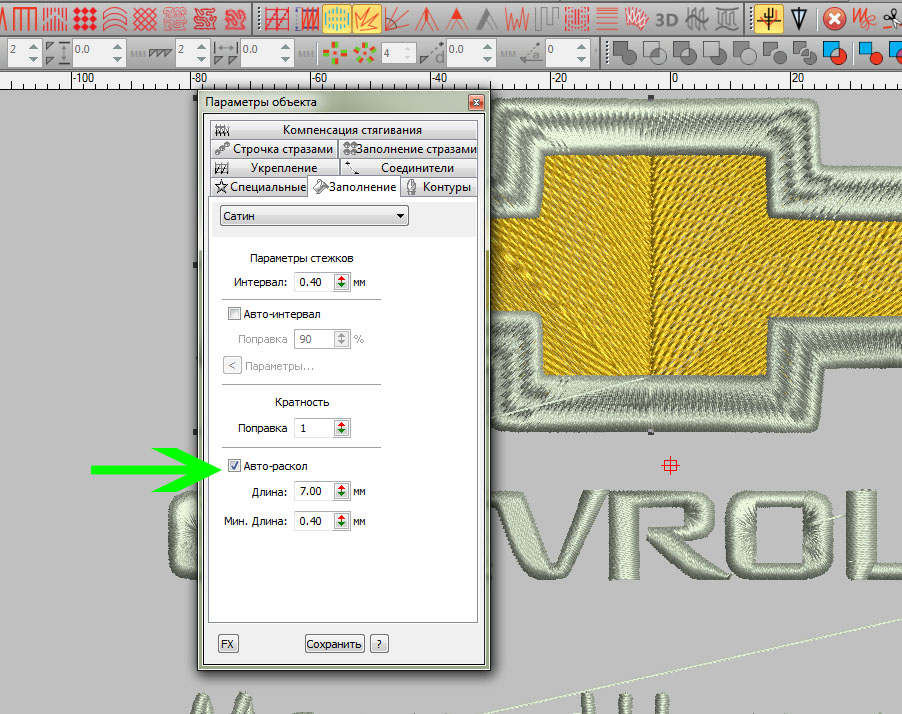Adjust the Кратность Поправка spinner
The width and height of the screenshot is (902, 714).
342,428
